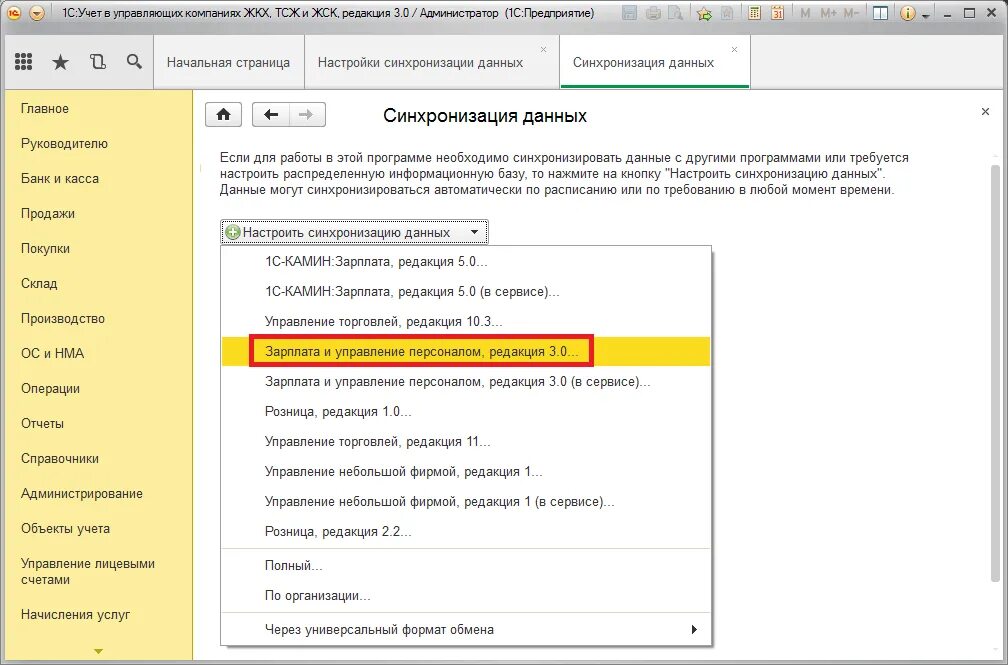Open Операции section
Image resolution: width=1008 pixels, height=665 pixels.
coord(50,388)
